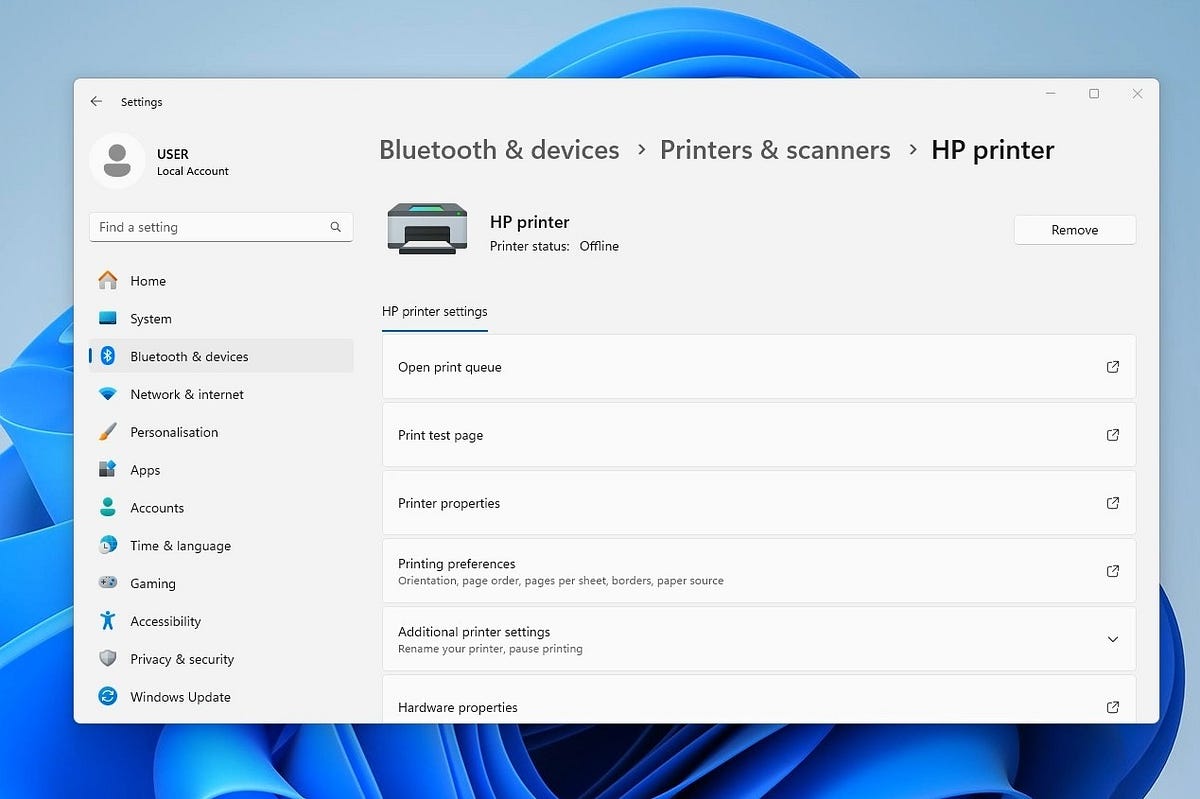The image size is (1200, 799).
Task: Open the Apps settings icon
Action: pos(108,470)
